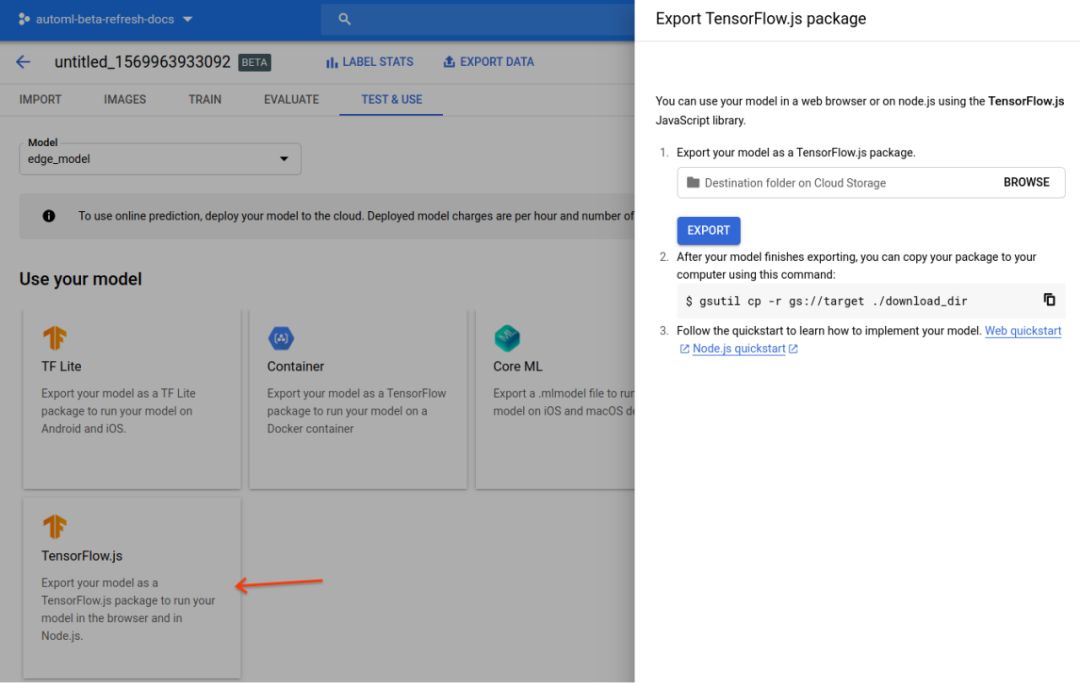1080x683 pixels.
Task: Click the TF Lite TensorFlow logo icon
Action: (x=55, y=337)
